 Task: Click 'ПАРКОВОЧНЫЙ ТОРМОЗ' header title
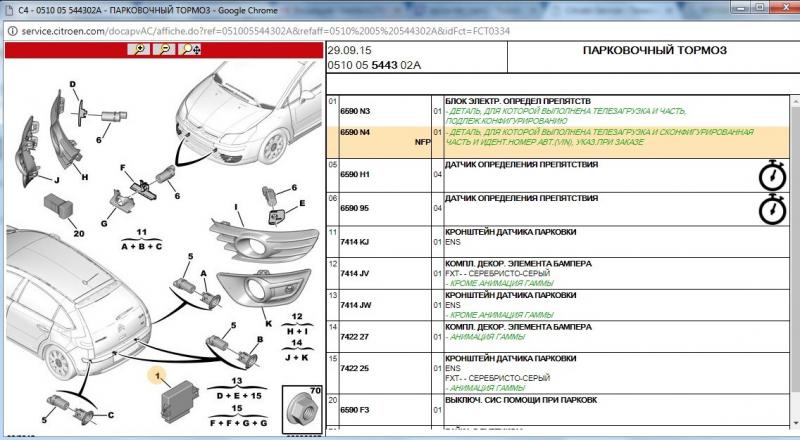pos(654,51)
